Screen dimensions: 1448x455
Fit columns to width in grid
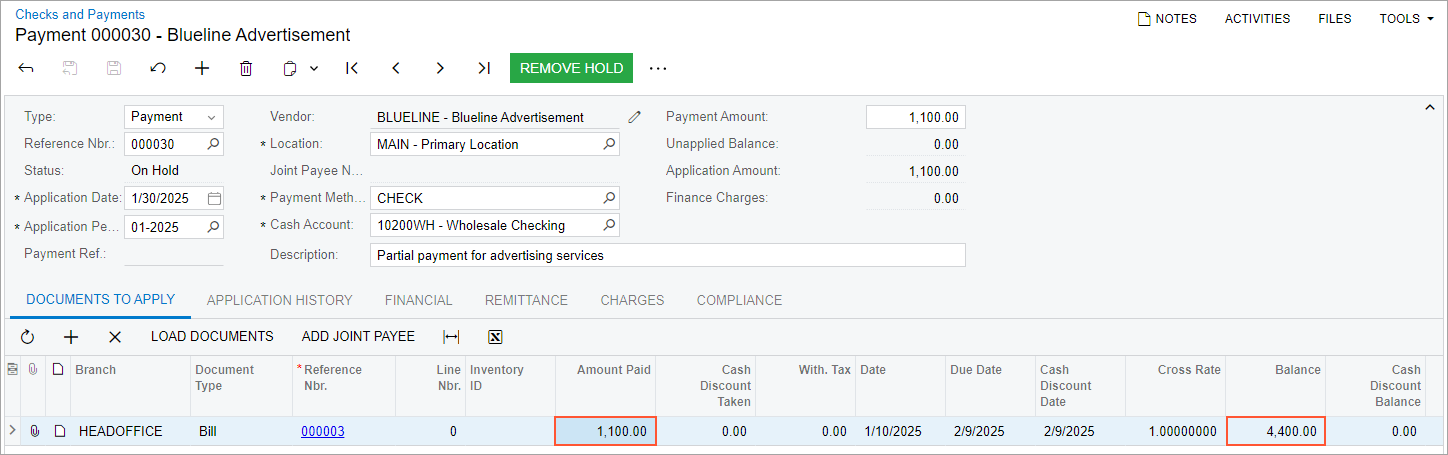[451, 337]
